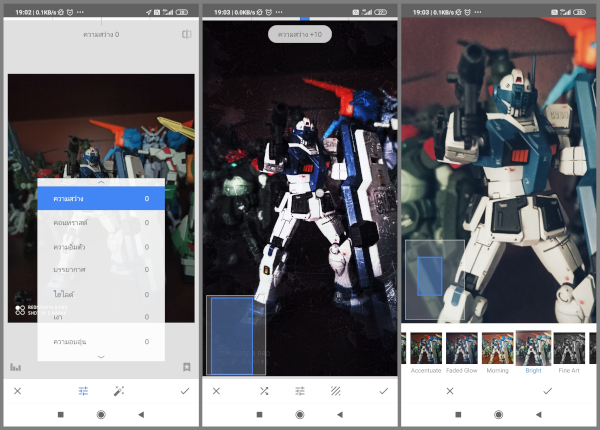Open the tune sliders icon on the middle screen
Screen dimensions: 600x430
(x=300, y=391)
